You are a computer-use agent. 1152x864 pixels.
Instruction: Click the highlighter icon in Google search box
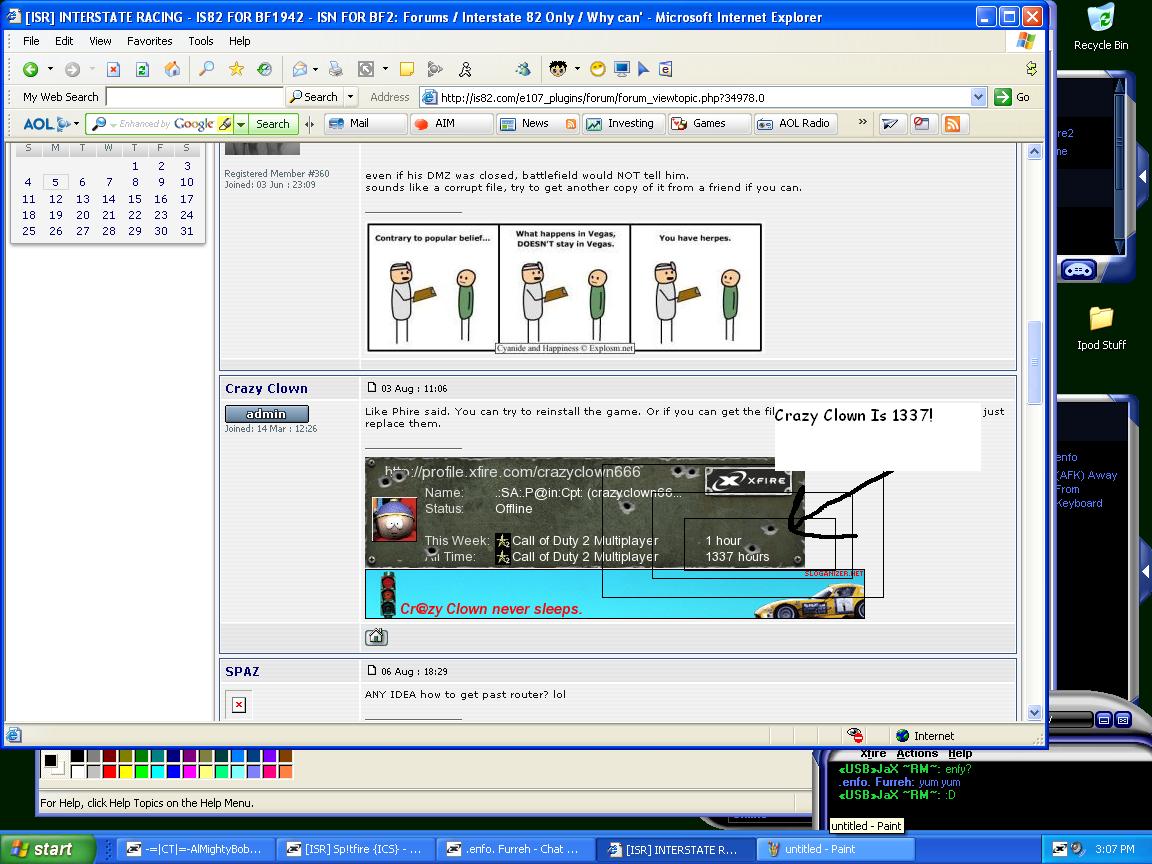click(x=225, y=123)
